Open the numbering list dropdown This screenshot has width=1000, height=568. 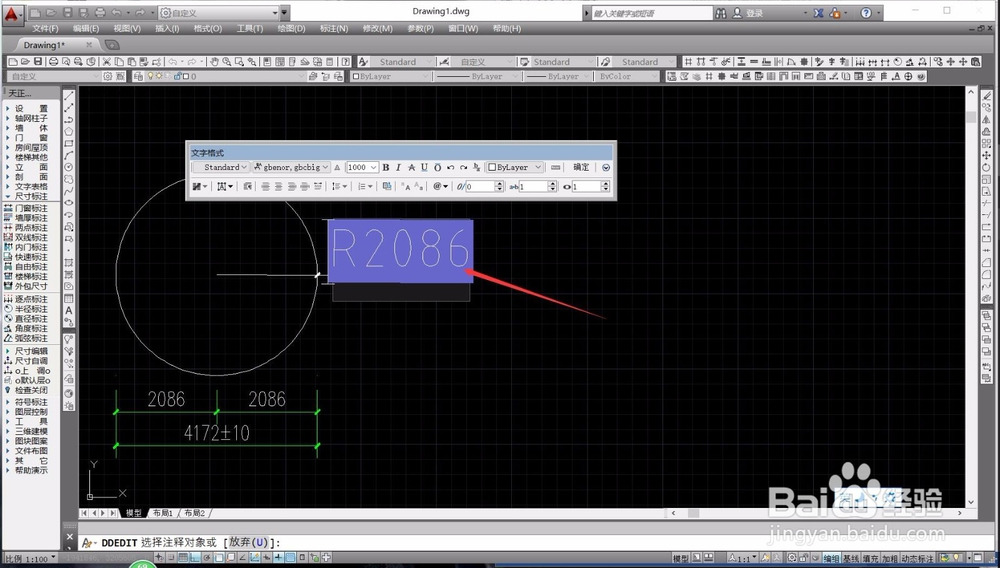(x=365, y=186)
